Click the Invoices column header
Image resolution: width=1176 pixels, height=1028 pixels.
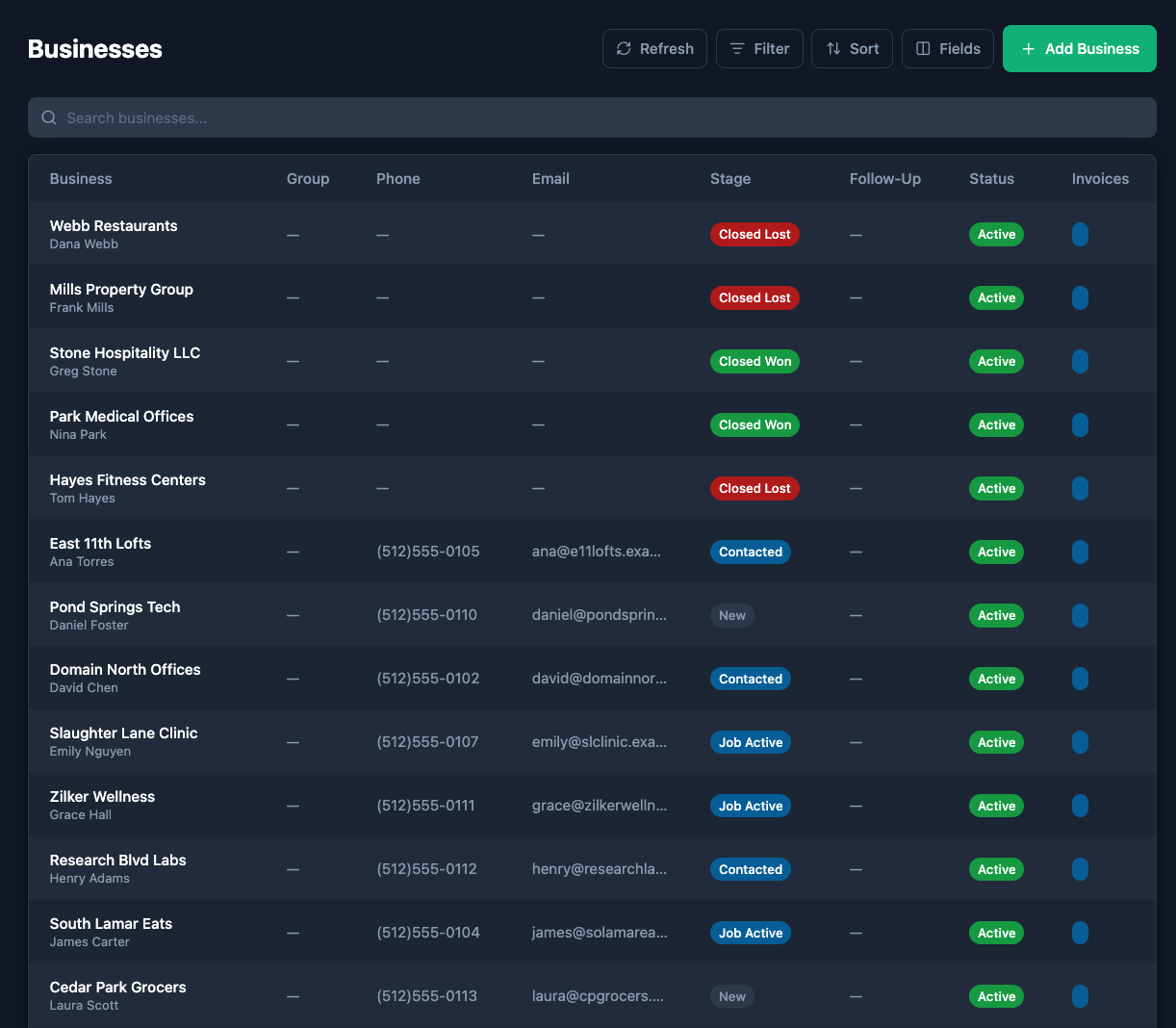1100,179
